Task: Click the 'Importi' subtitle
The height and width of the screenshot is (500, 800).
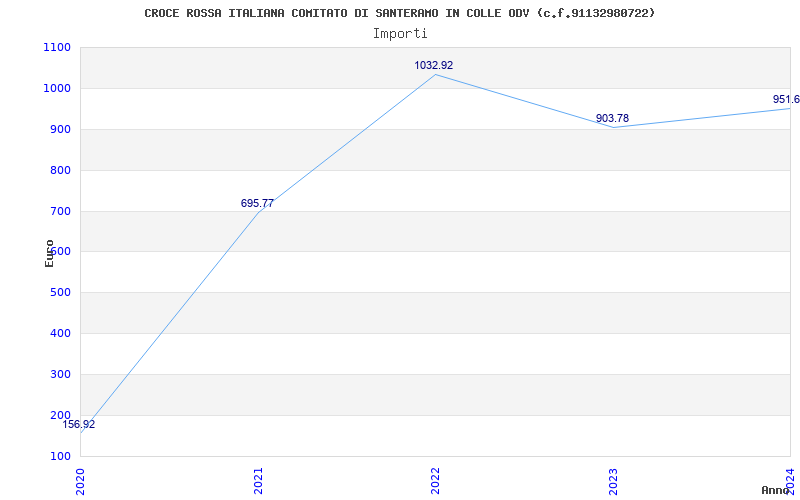Action: pos(400,34)
